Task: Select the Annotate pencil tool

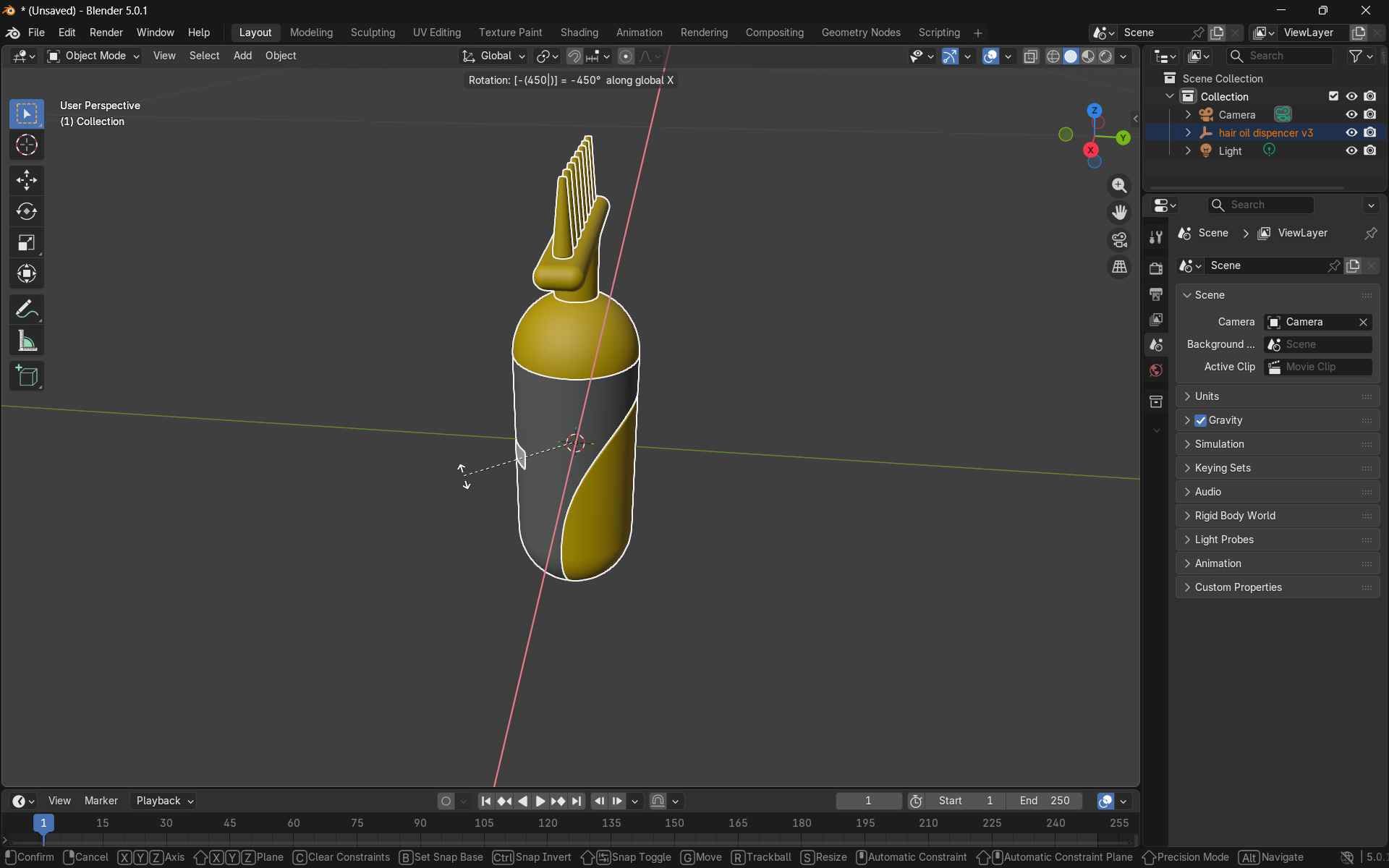Action: [27, 310]
